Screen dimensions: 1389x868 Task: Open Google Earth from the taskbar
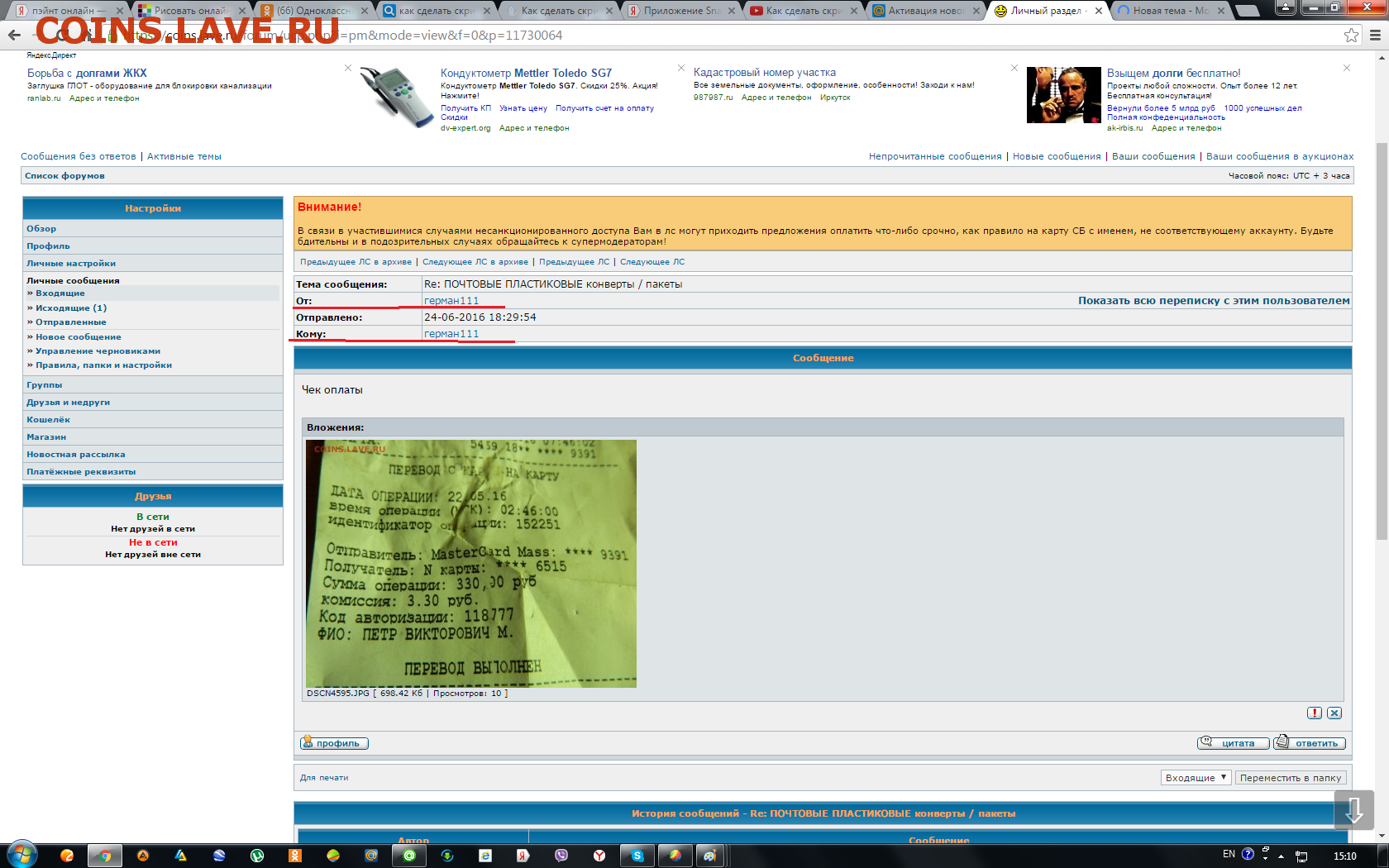[219, 856]
